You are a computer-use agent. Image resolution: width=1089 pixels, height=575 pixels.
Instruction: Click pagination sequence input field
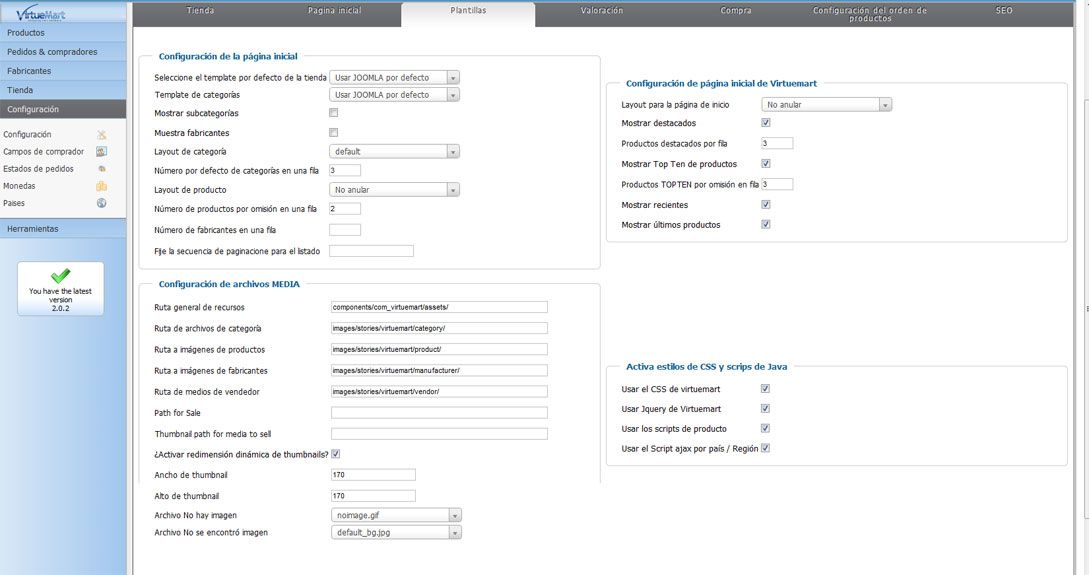pyautogui.click(x=372, y=251)
